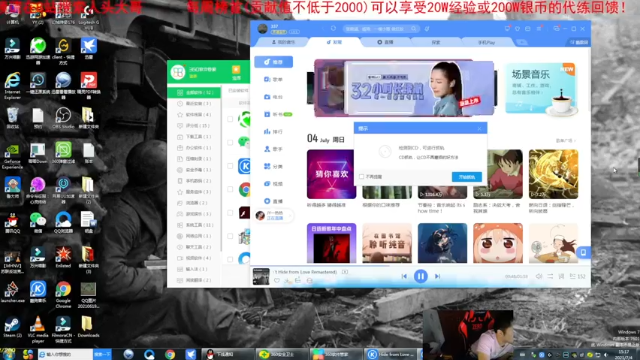Open the Downloads folder on desktop

click(88, 327)
